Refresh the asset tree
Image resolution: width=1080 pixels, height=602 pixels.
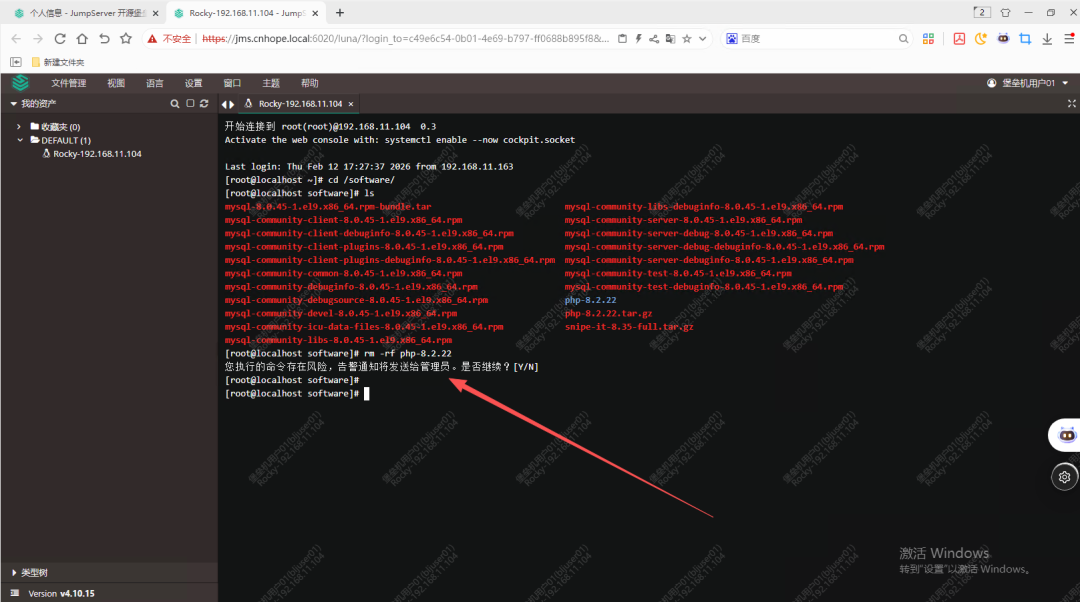[204, 103]
